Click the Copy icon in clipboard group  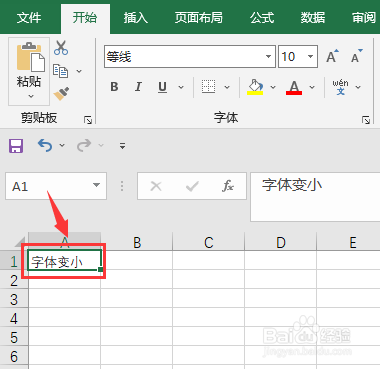pos(60,71)
